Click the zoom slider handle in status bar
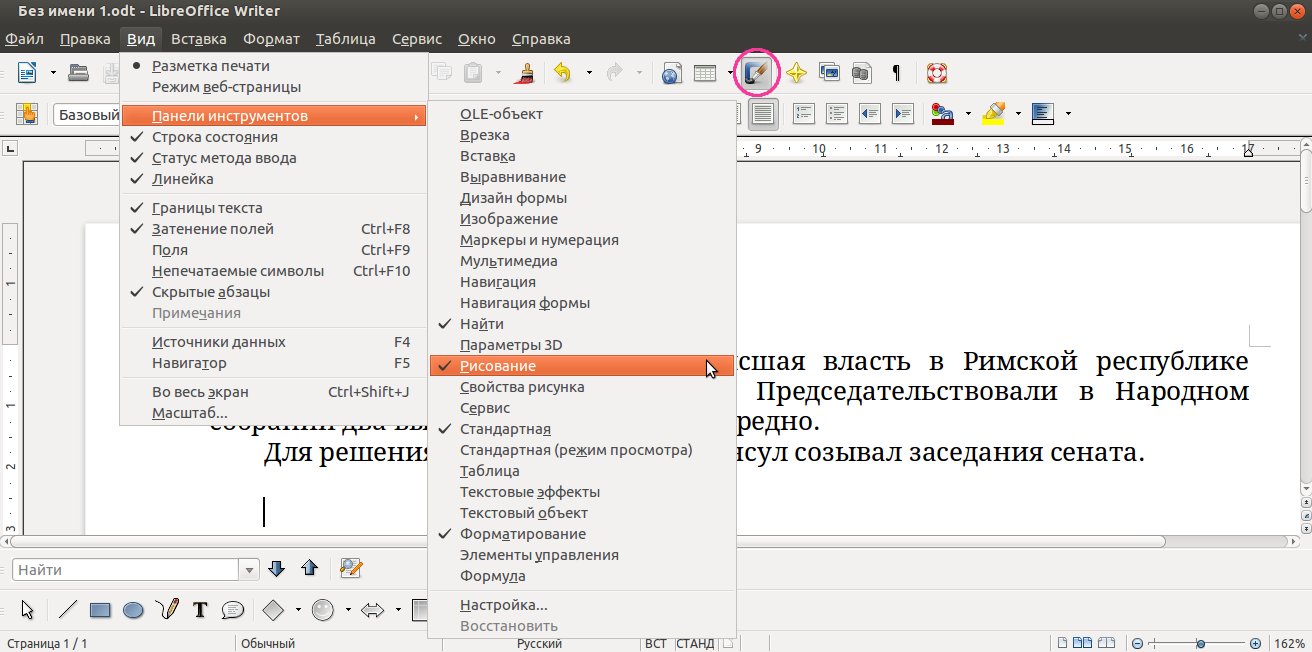 coord(1200,643)
